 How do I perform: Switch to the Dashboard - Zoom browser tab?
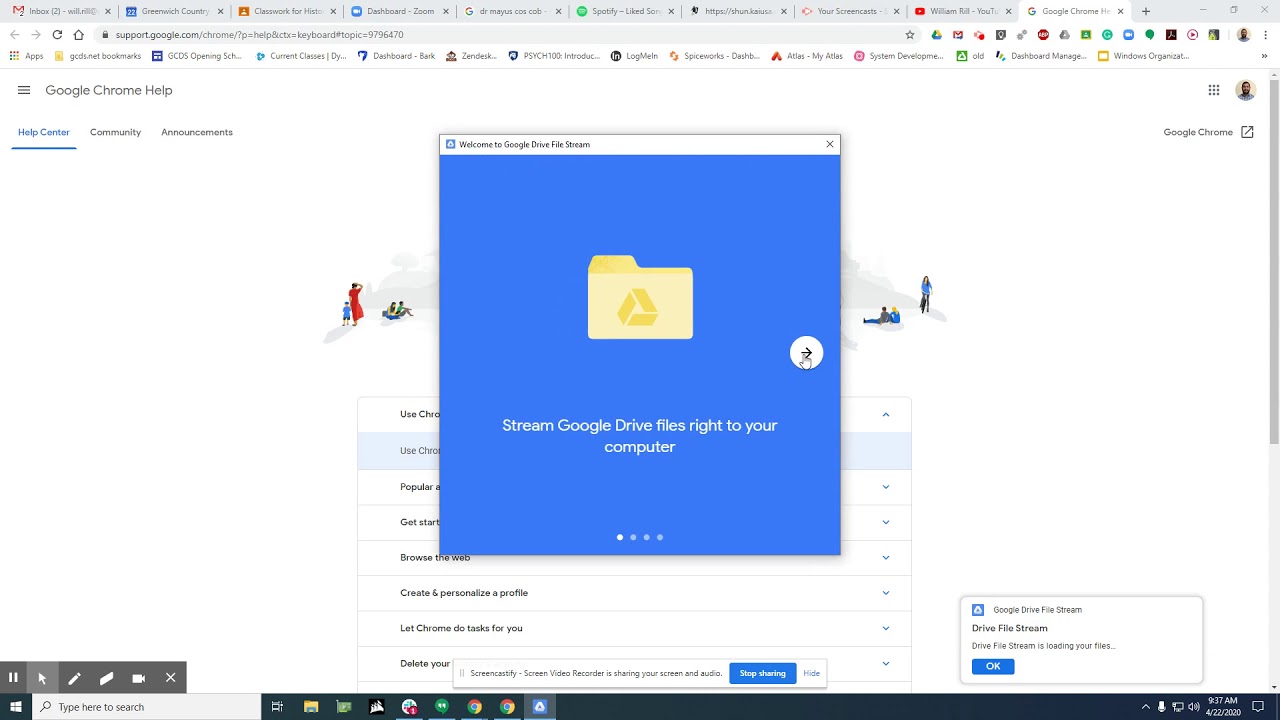point(400,11)
